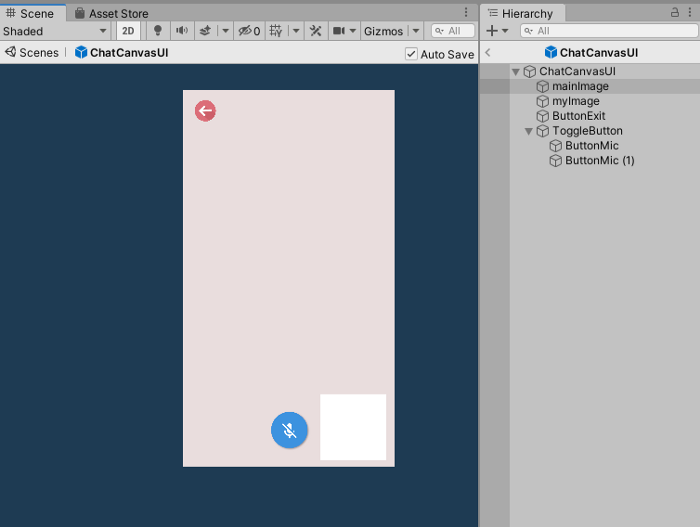Select ToggleButton in Hierarchy
This screenshot has width=700, height=527.
click(590, 131)
